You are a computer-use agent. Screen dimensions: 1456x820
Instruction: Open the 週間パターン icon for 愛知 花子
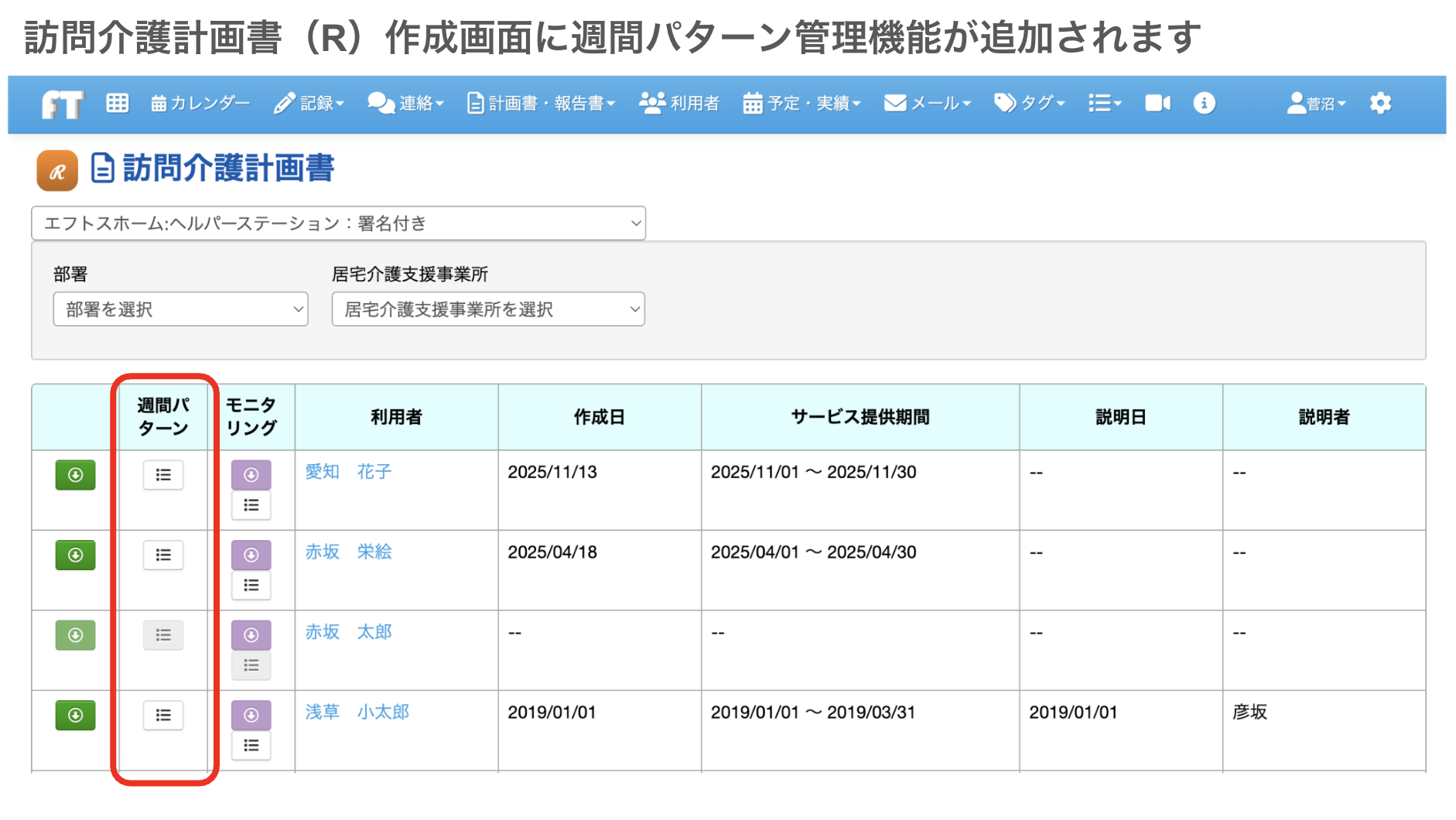coord(162,475)
